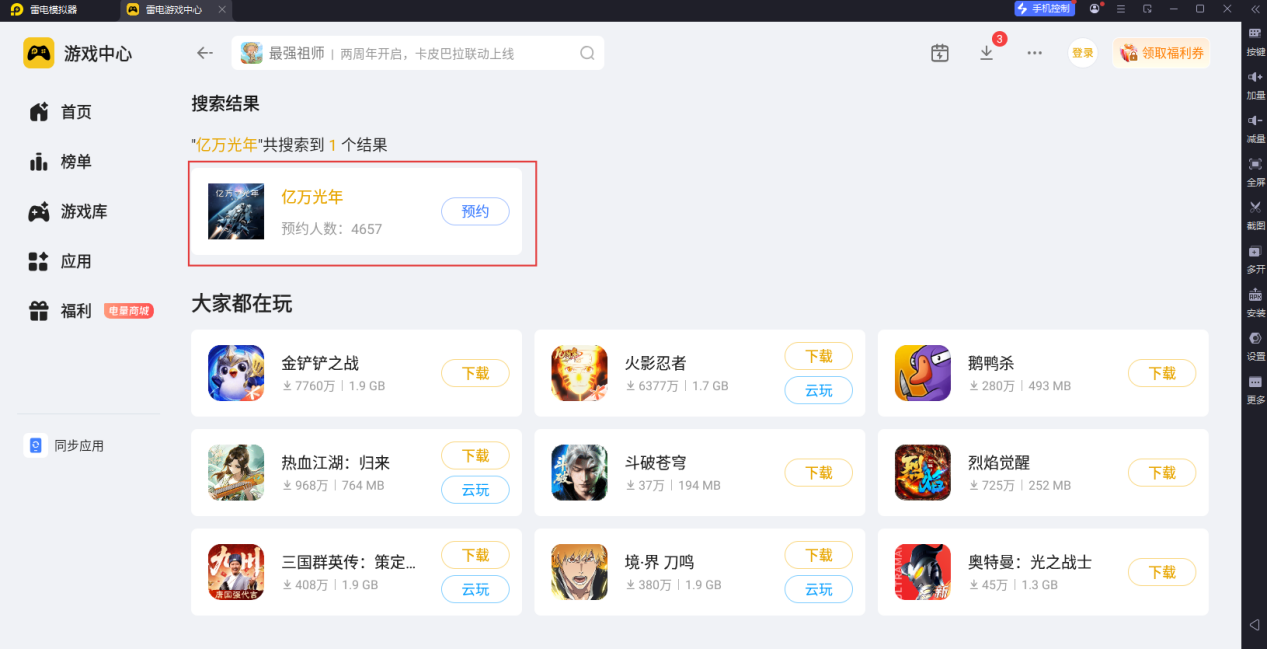Click the 全屏 fullscreen icon
Screen dimensions: 1267x649
[1255, 171]
